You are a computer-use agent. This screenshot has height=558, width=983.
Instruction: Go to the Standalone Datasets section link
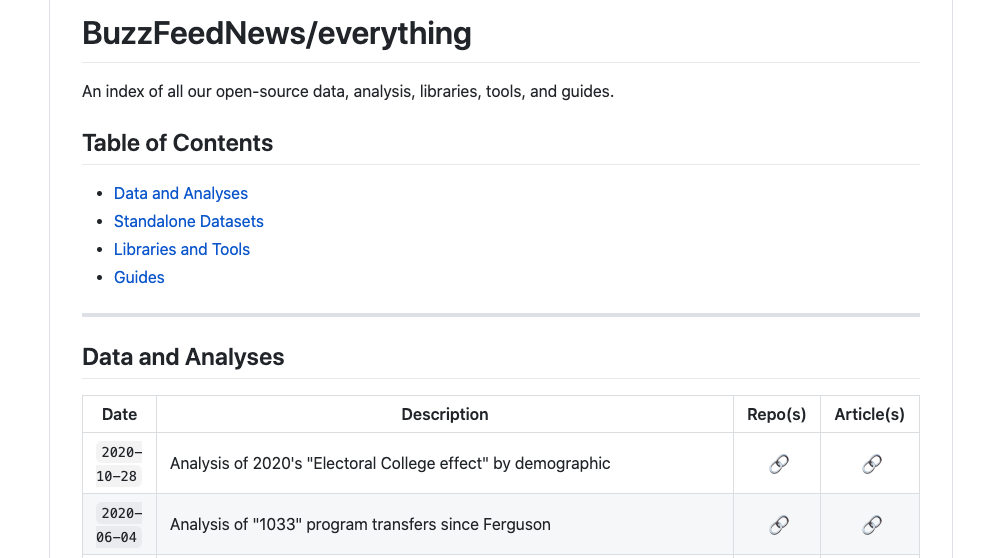[188, 222]
